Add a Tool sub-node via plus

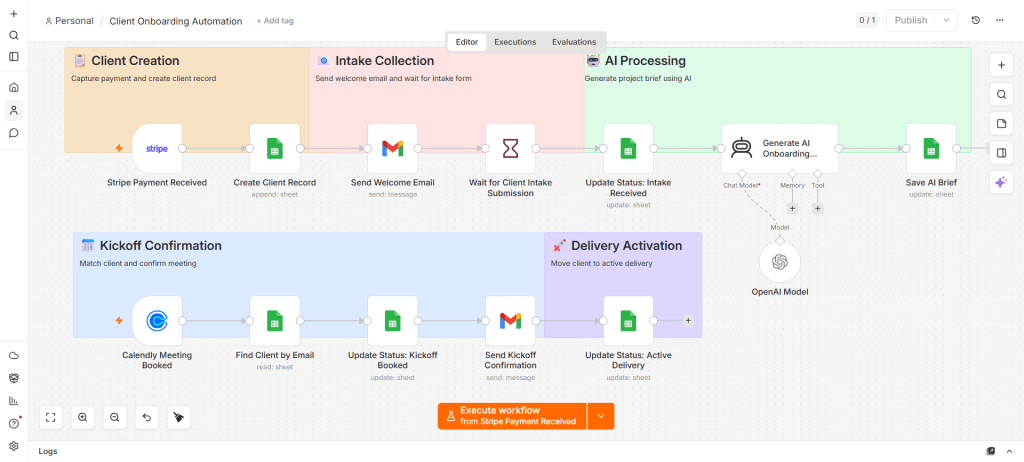(818, 208)
